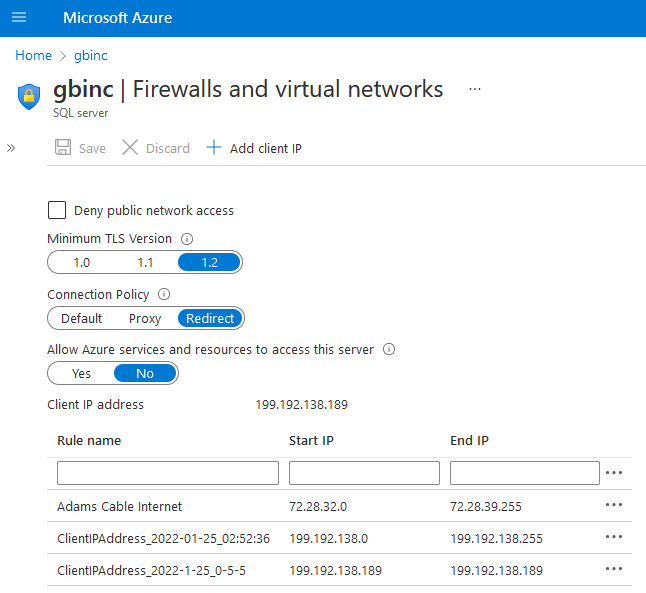Click the Microsoft Azure header title
646x593 pixels.
117,18
